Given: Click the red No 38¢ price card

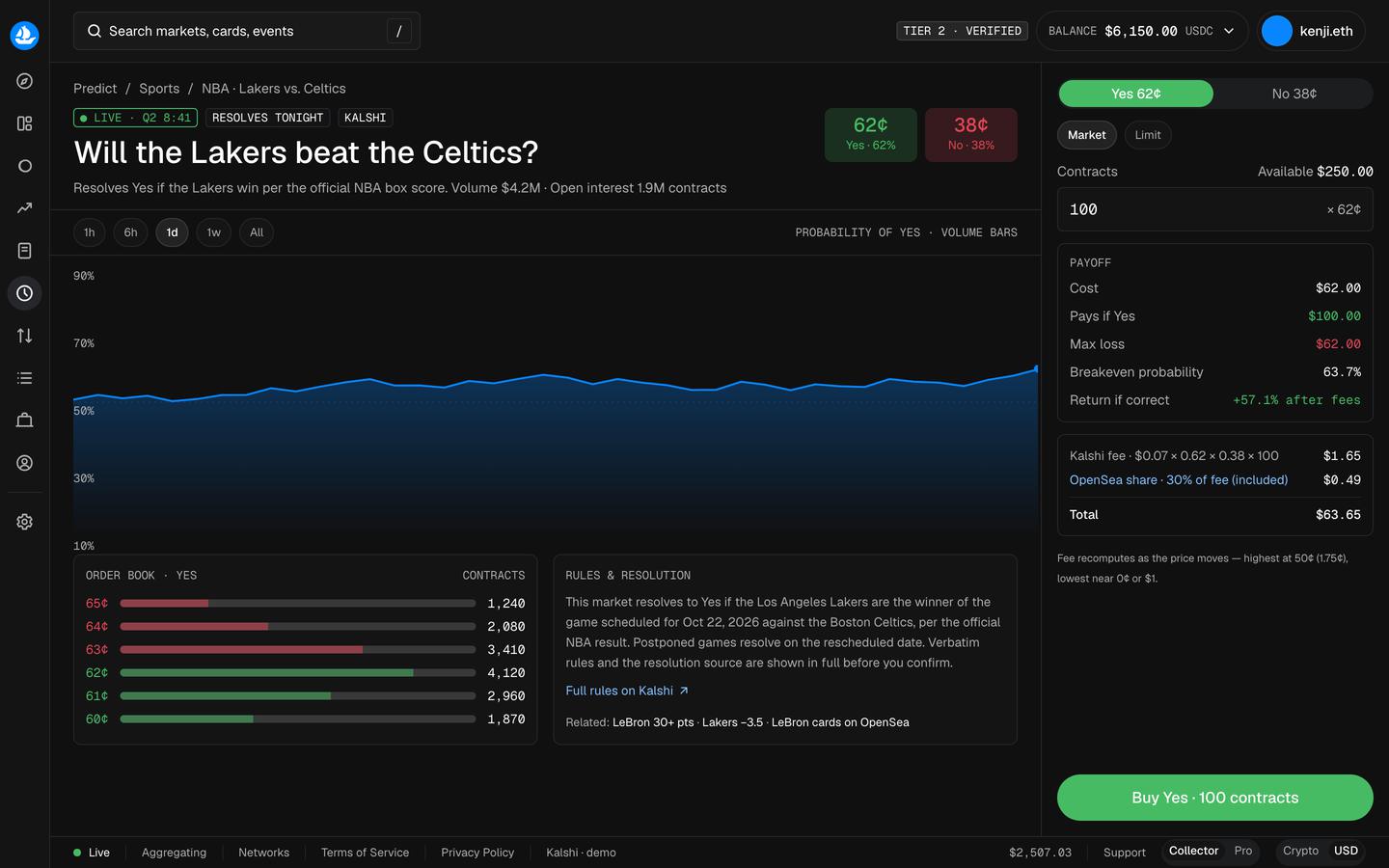Looking at the screenshot, I should coord(971,135).
